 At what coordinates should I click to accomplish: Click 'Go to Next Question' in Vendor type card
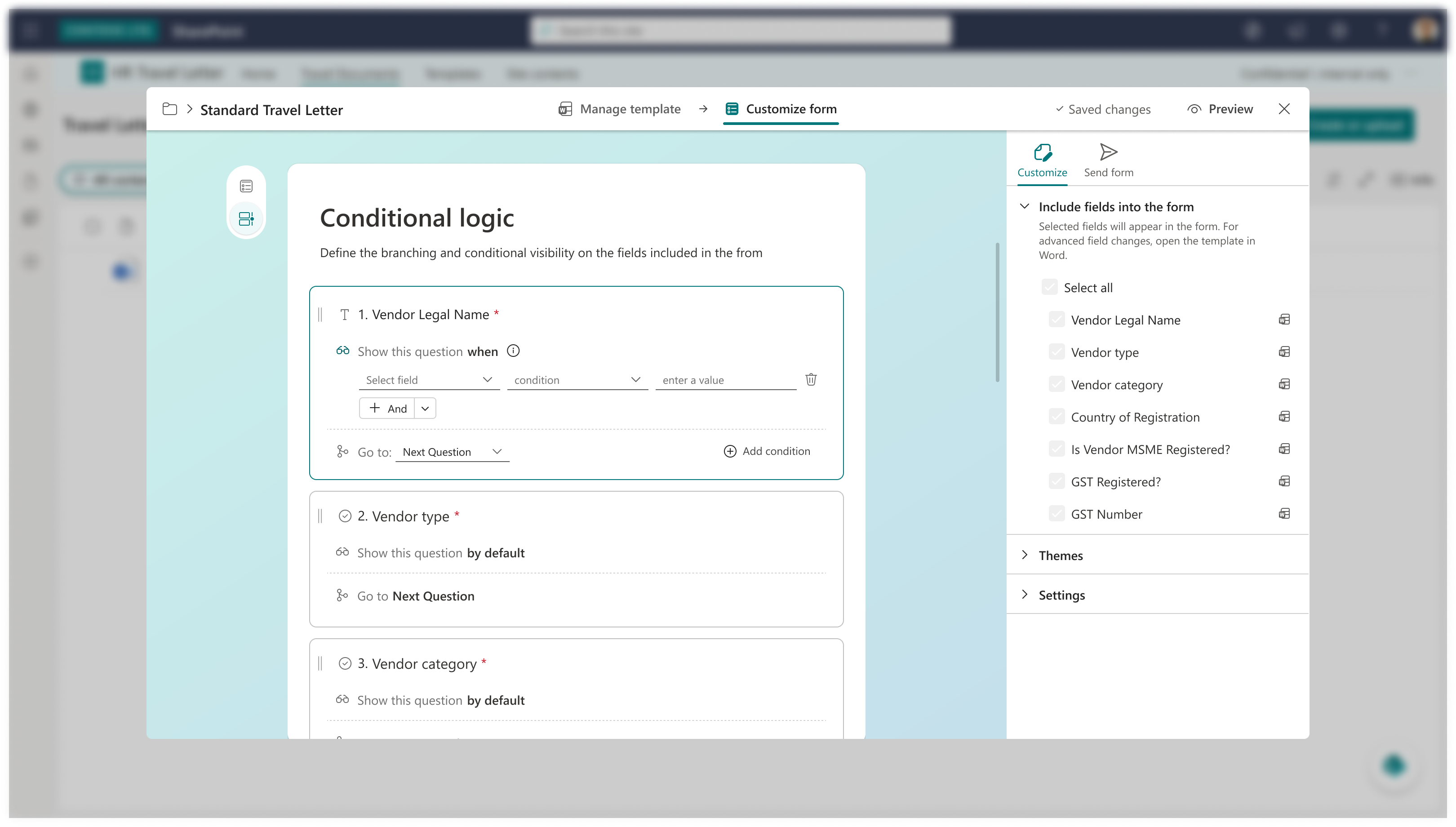(x=416, y=596)
